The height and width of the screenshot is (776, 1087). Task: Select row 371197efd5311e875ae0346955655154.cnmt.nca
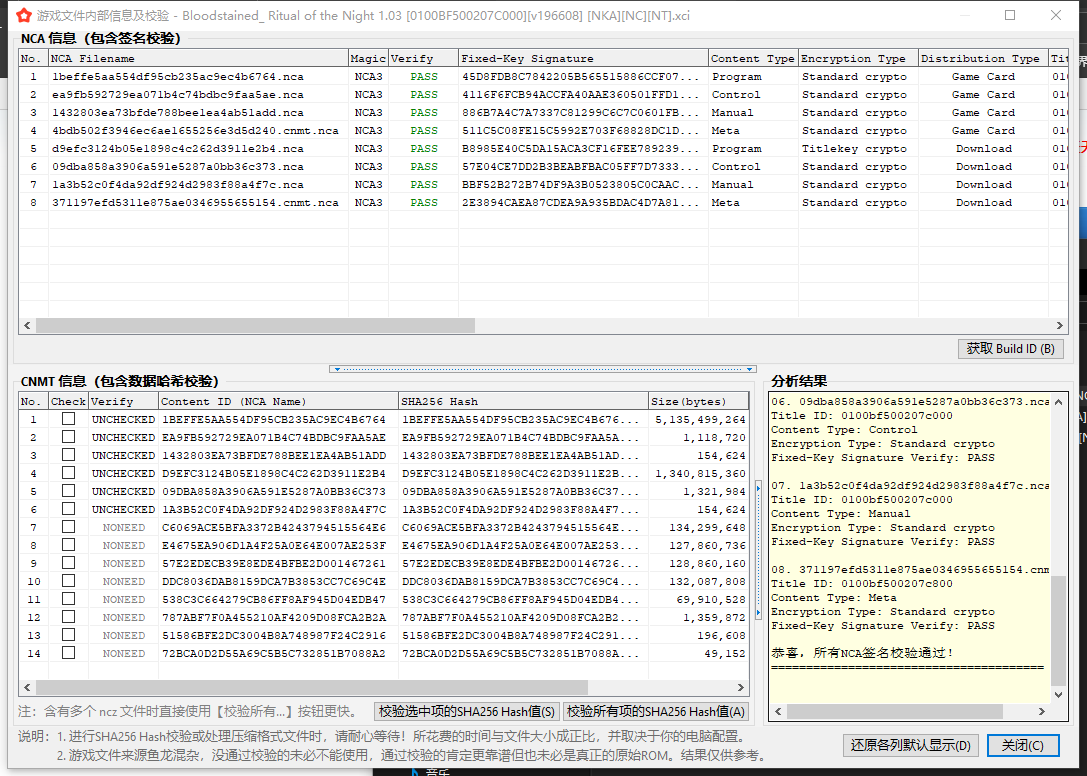tap(544, 202)
